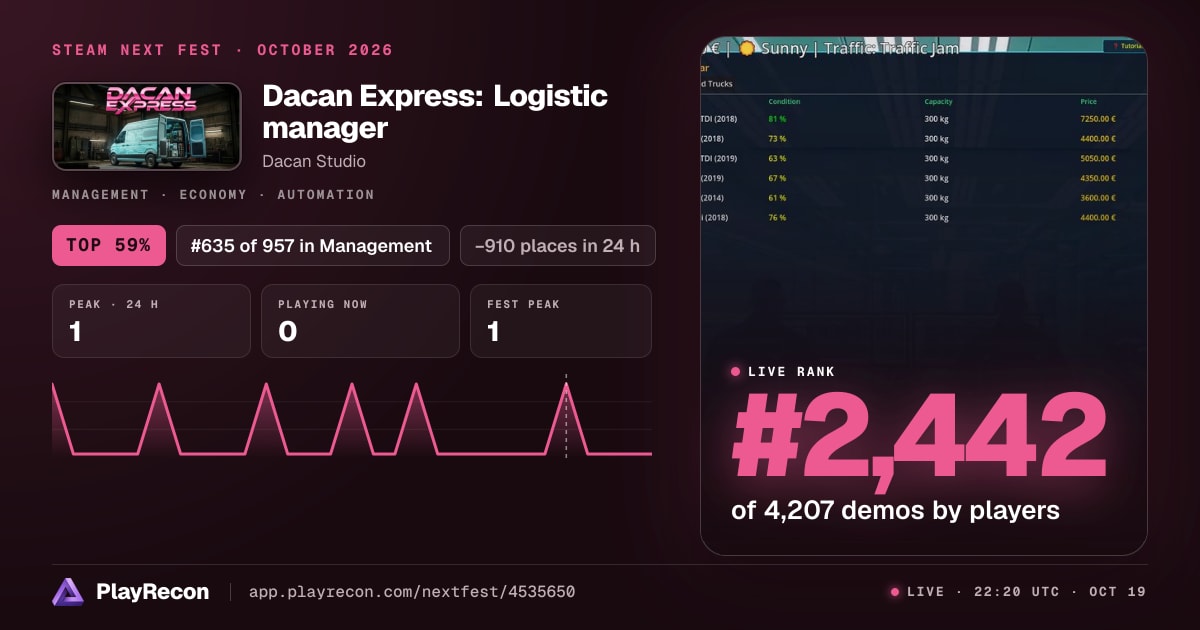The image size is (1200, 630).
Task: Select the AUTOMATION tag
Action: coord(326,195)
